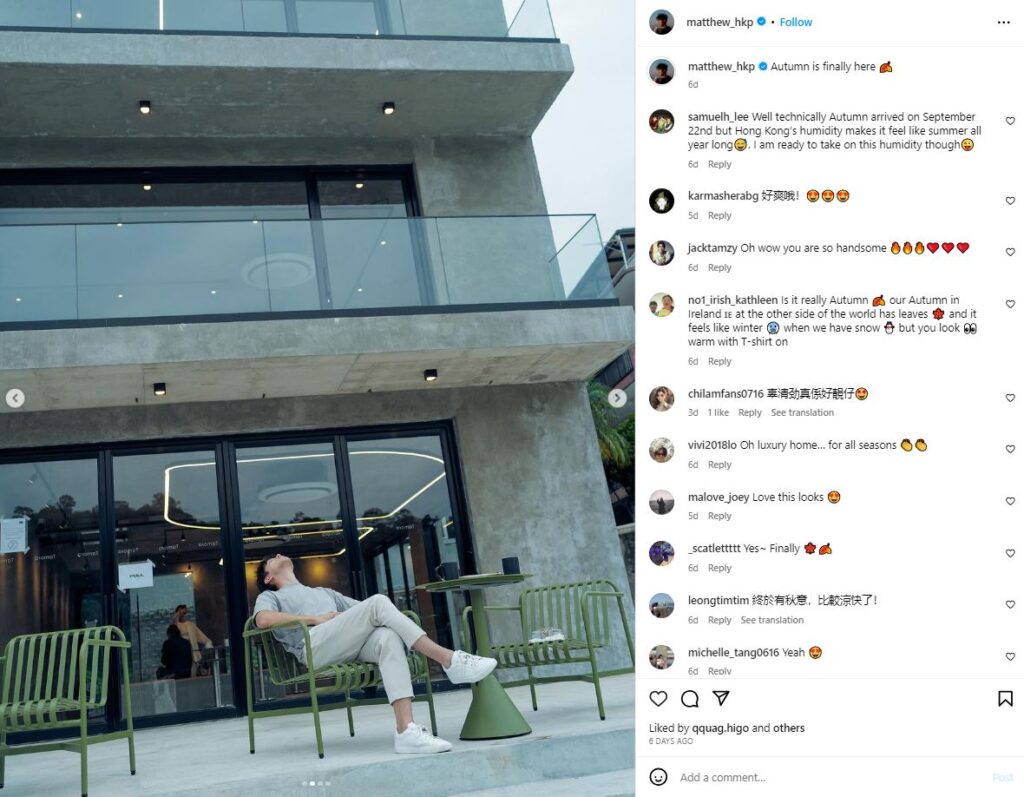
Task: Like the post with the heart icon
Action: 658,698
